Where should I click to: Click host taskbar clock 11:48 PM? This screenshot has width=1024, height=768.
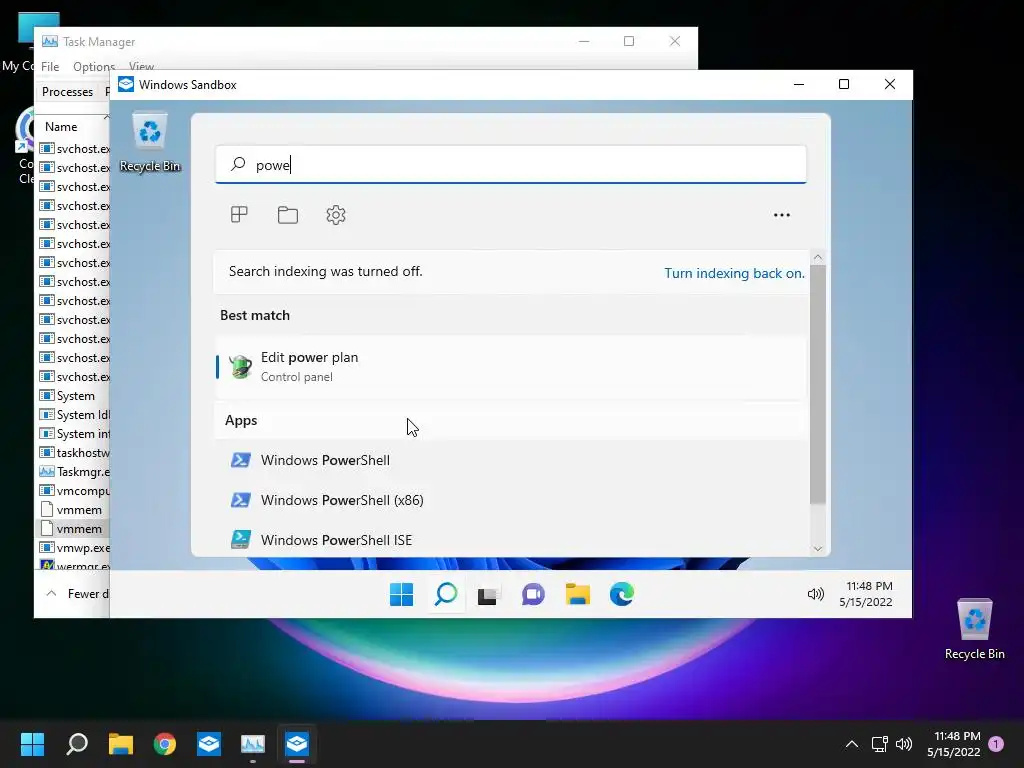953,744
